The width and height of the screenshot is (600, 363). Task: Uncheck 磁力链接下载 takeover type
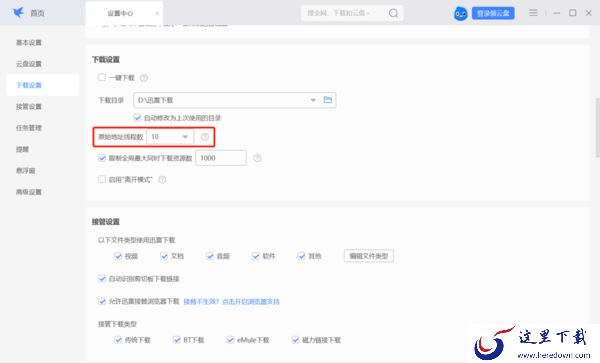[x=295, y=340]
